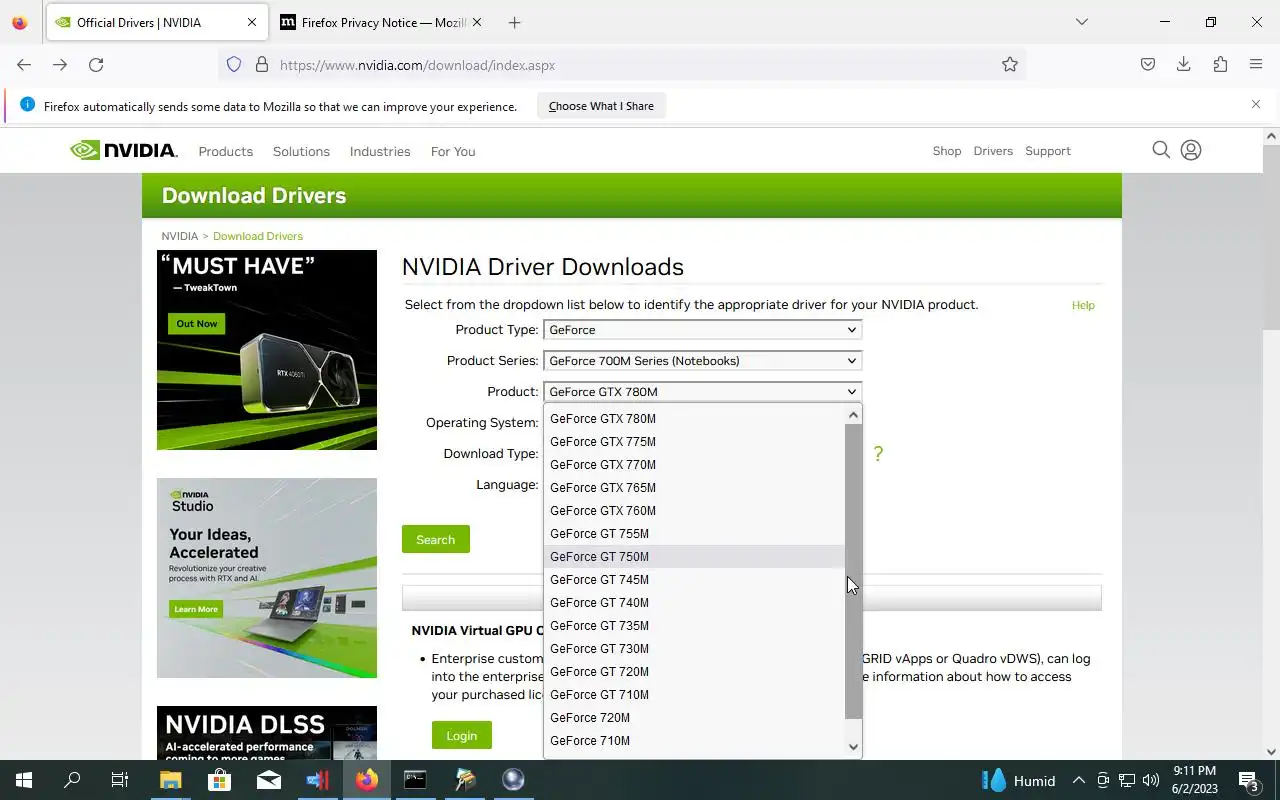Open Microsoft Store from taskbar

[x=219, y=780]
